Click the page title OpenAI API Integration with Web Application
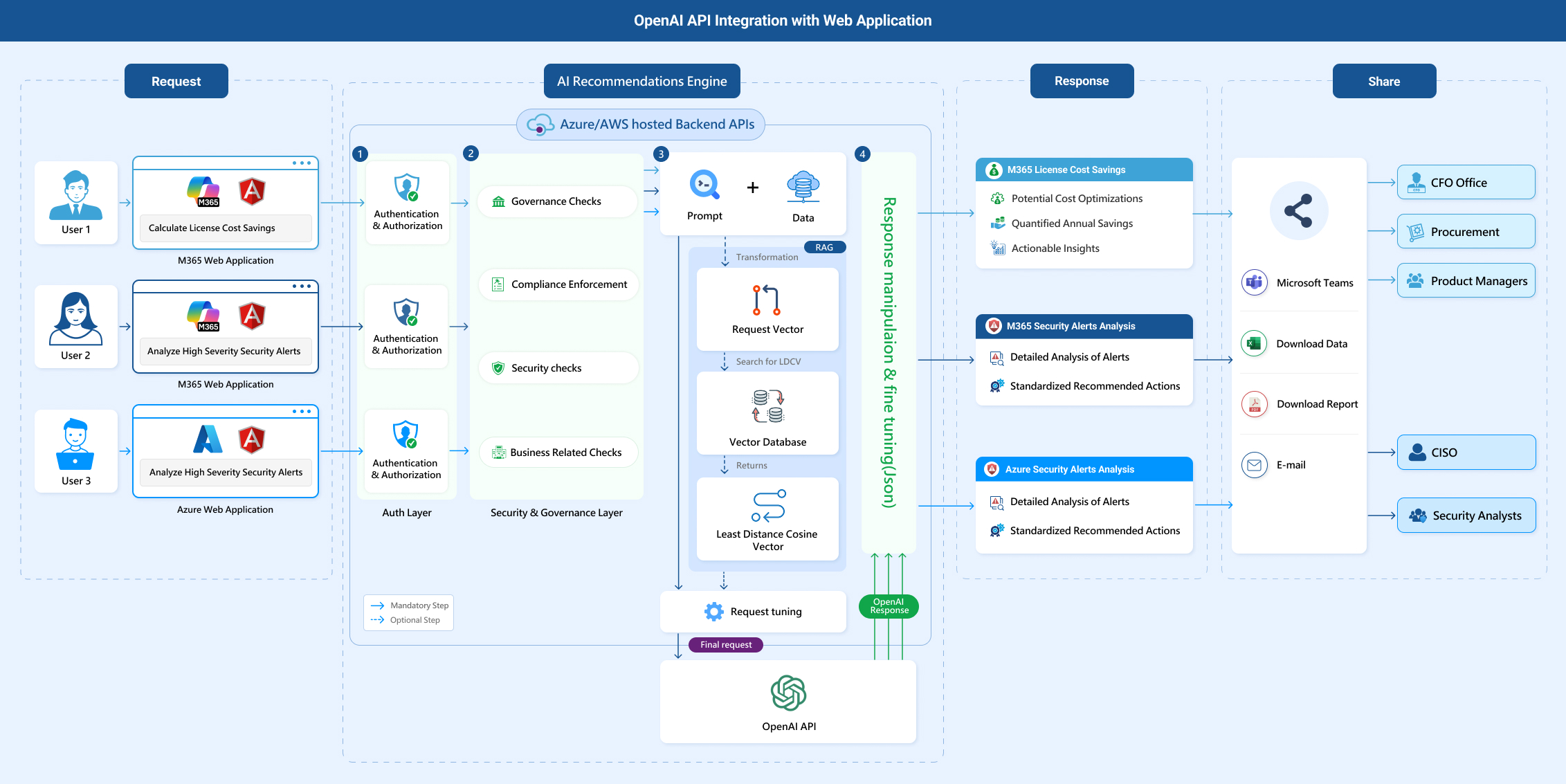The height and width of the screenshot is (784, 1566). 783,21
